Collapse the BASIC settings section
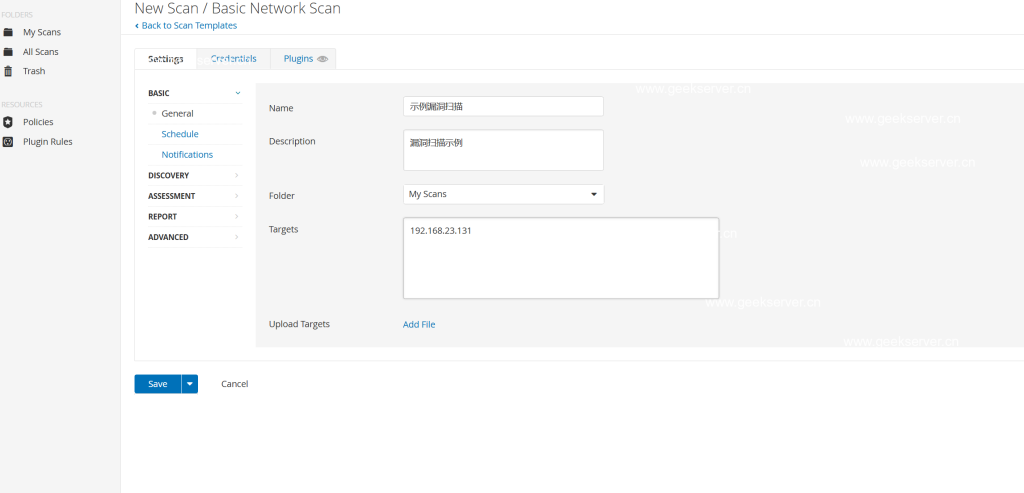The height and width of the screenshot is (493, 1024). point(237,93)
